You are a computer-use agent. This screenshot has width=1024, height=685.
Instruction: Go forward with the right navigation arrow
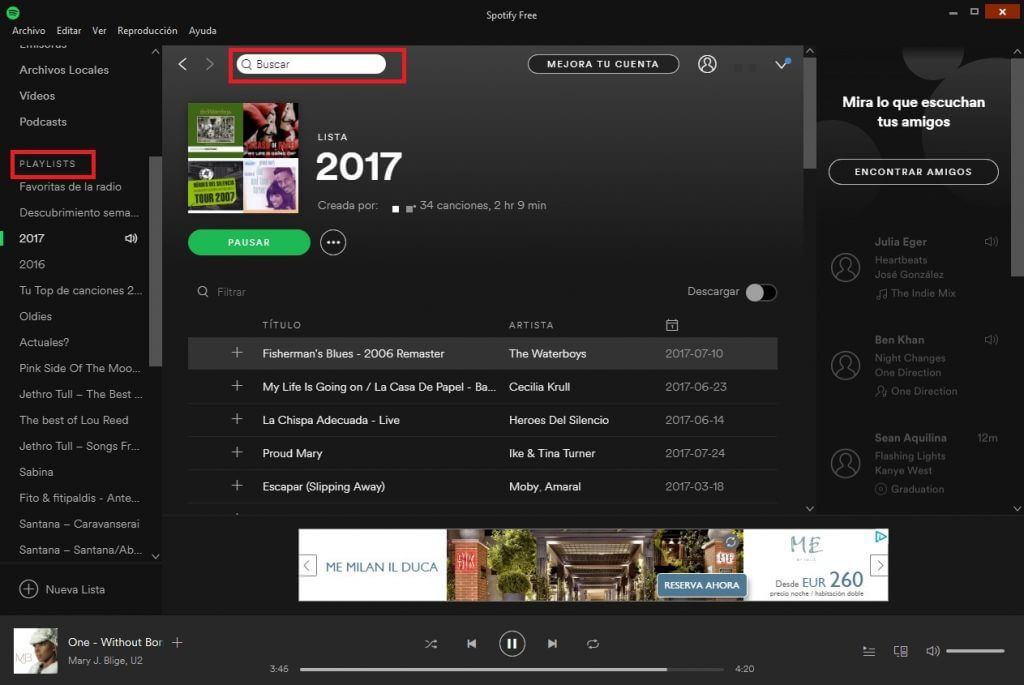pyautogui.click(x=209, y=64)
